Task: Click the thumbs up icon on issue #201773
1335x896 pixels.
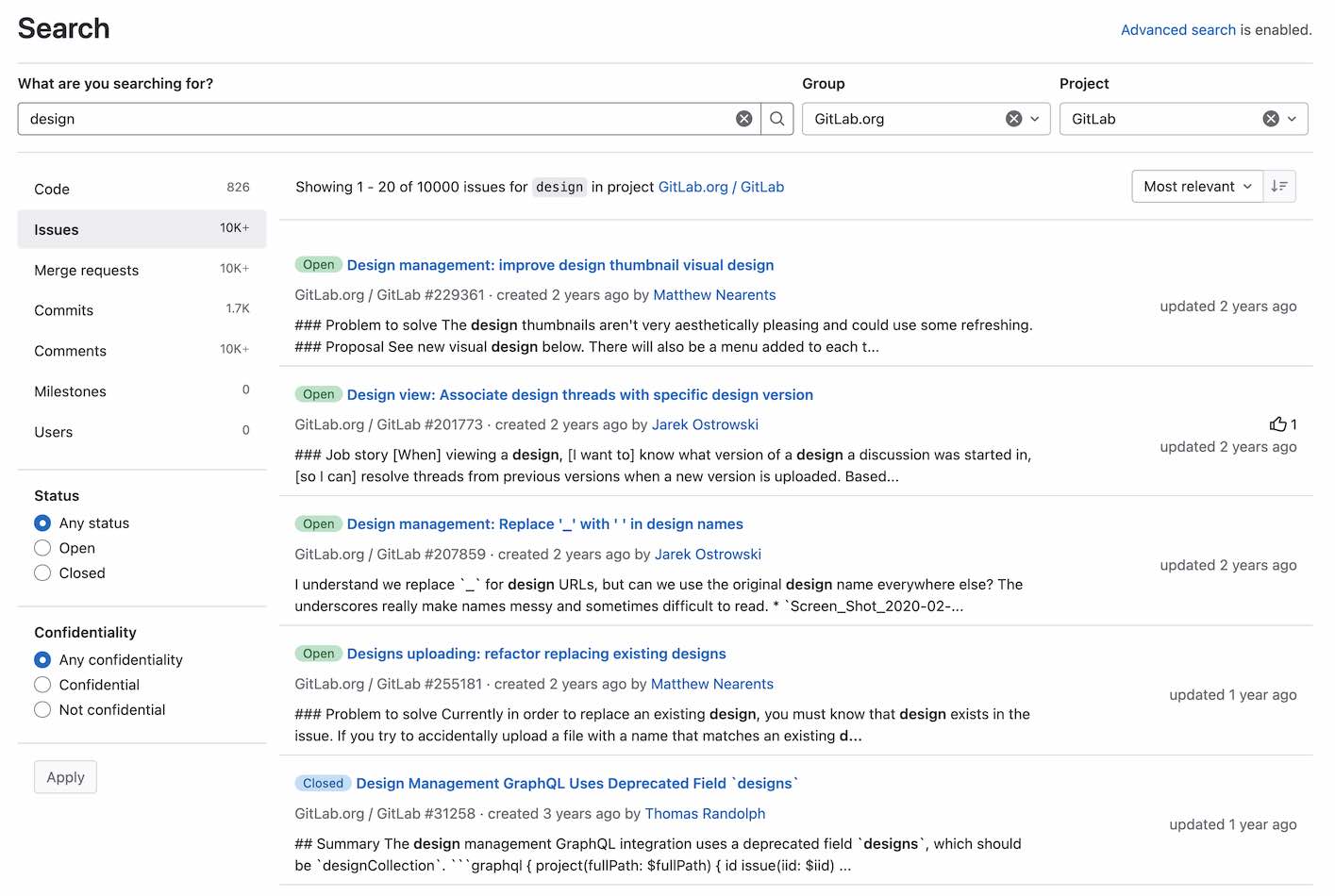Action: (x=1278, y=423)
